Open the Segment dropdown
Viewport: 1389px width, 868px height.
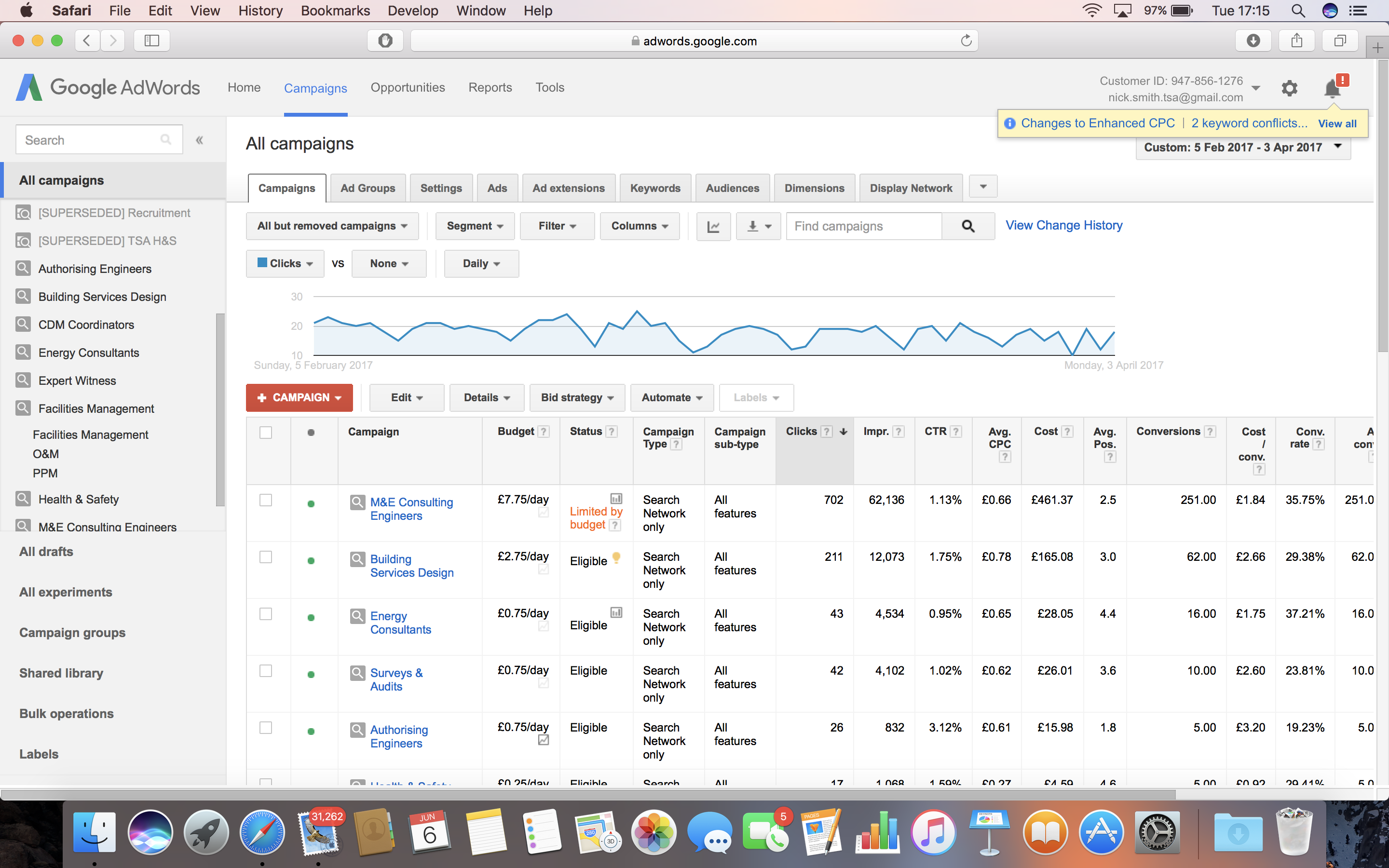(475, 226)
